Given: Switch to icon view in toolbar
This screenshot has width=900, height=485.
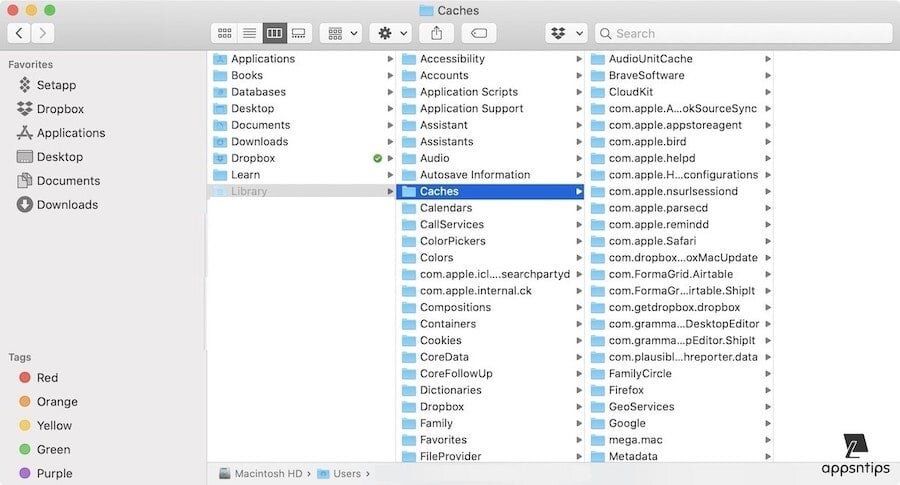Looking at the screenshot, I should pos(224,33).
